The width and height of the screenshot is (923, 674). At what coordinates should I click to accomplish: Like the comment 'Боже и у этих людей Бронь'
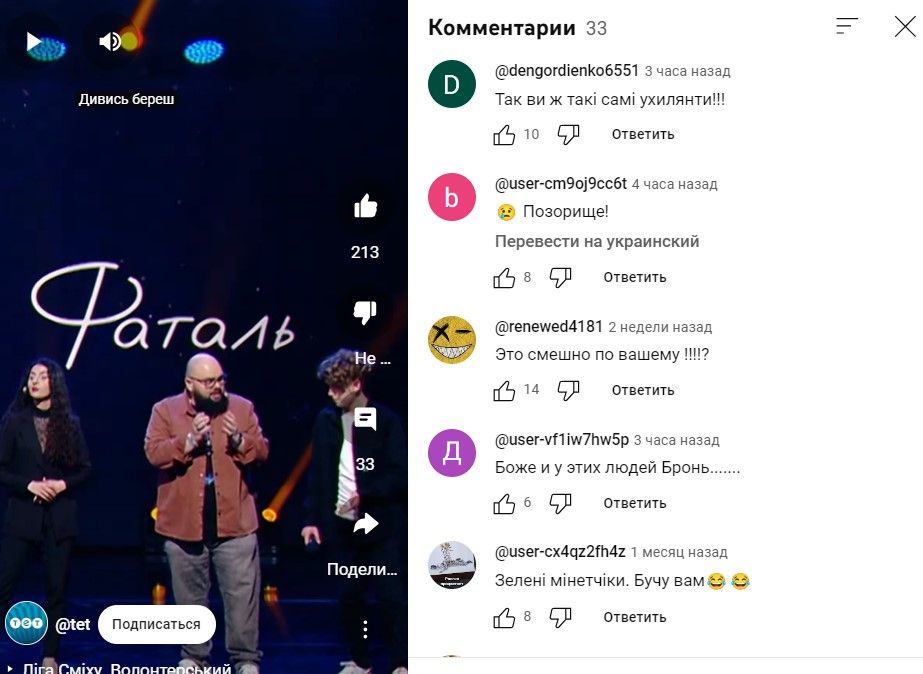pos(504,503)
